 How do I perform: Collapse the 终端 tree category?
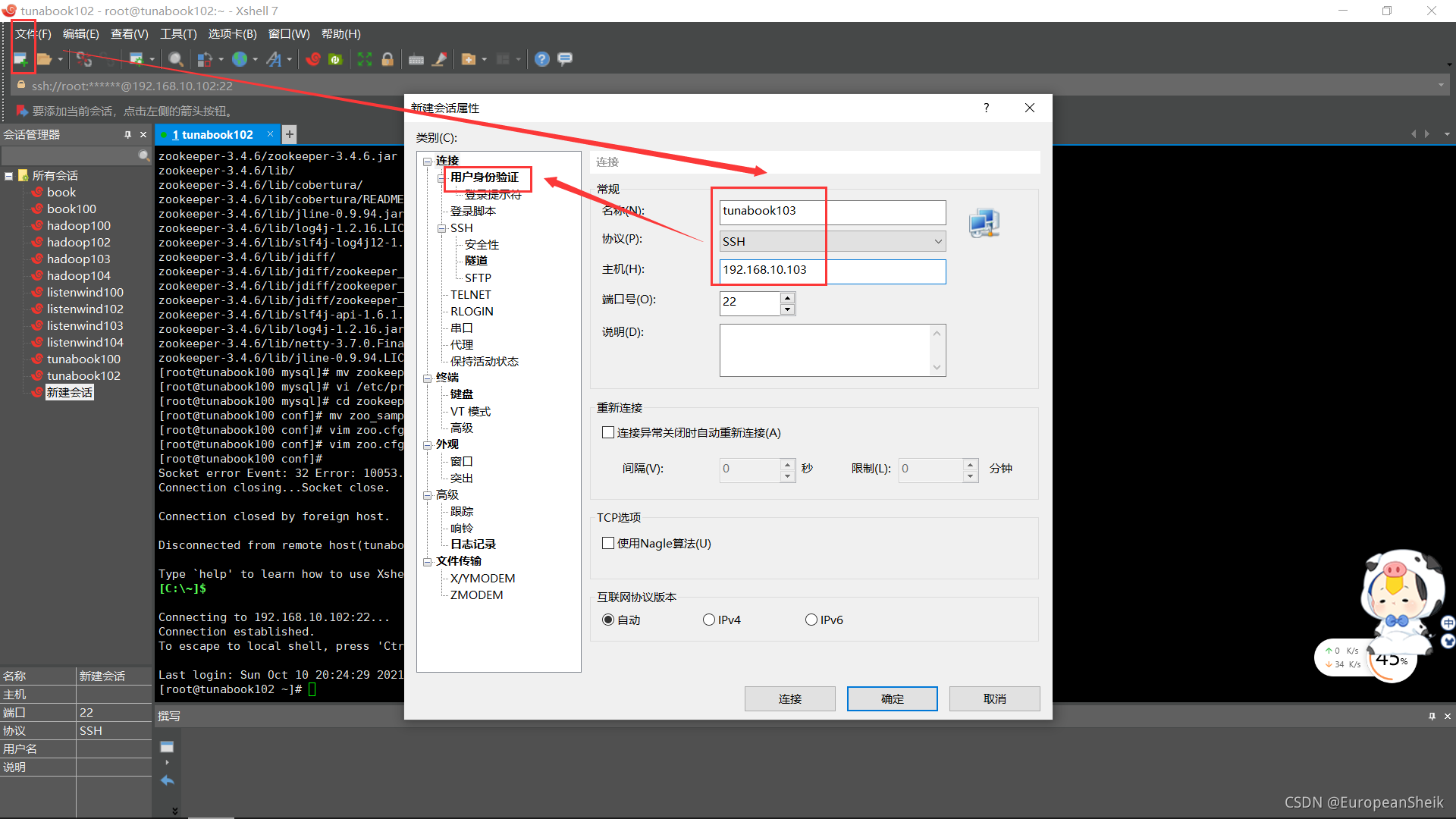[x=427, y=378]
